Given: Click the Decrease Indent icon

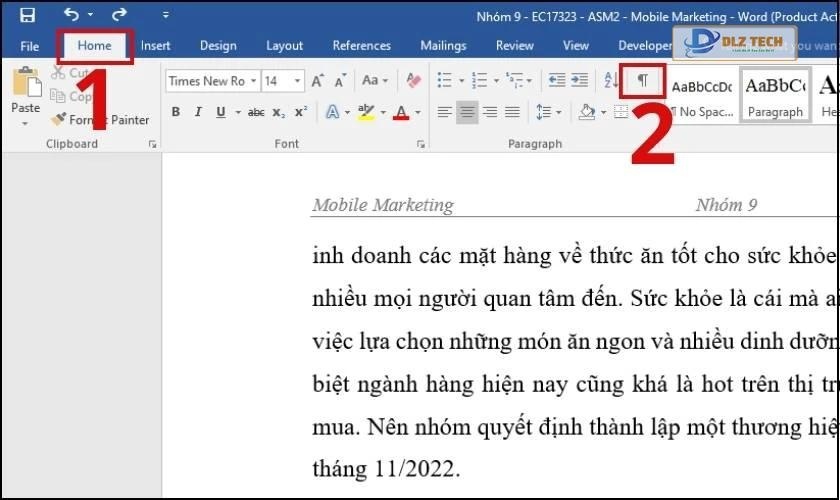Looking at the screenshot, I should tap(557, 81).
